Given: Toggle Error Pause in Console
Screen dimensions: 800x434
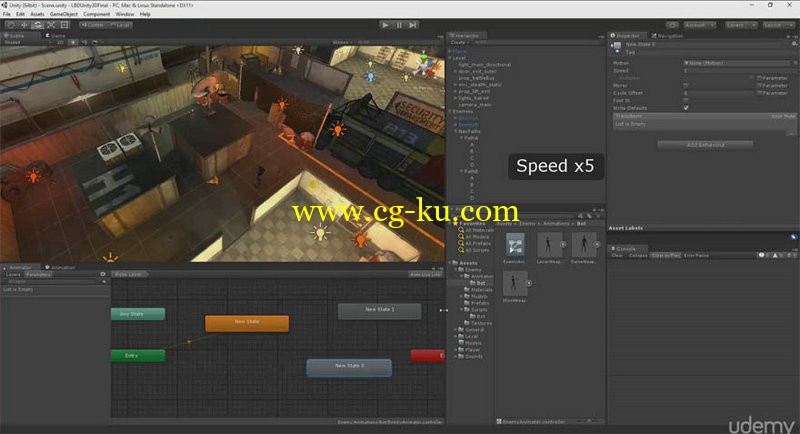Looking at the screenshot, I should coord(696,255).
